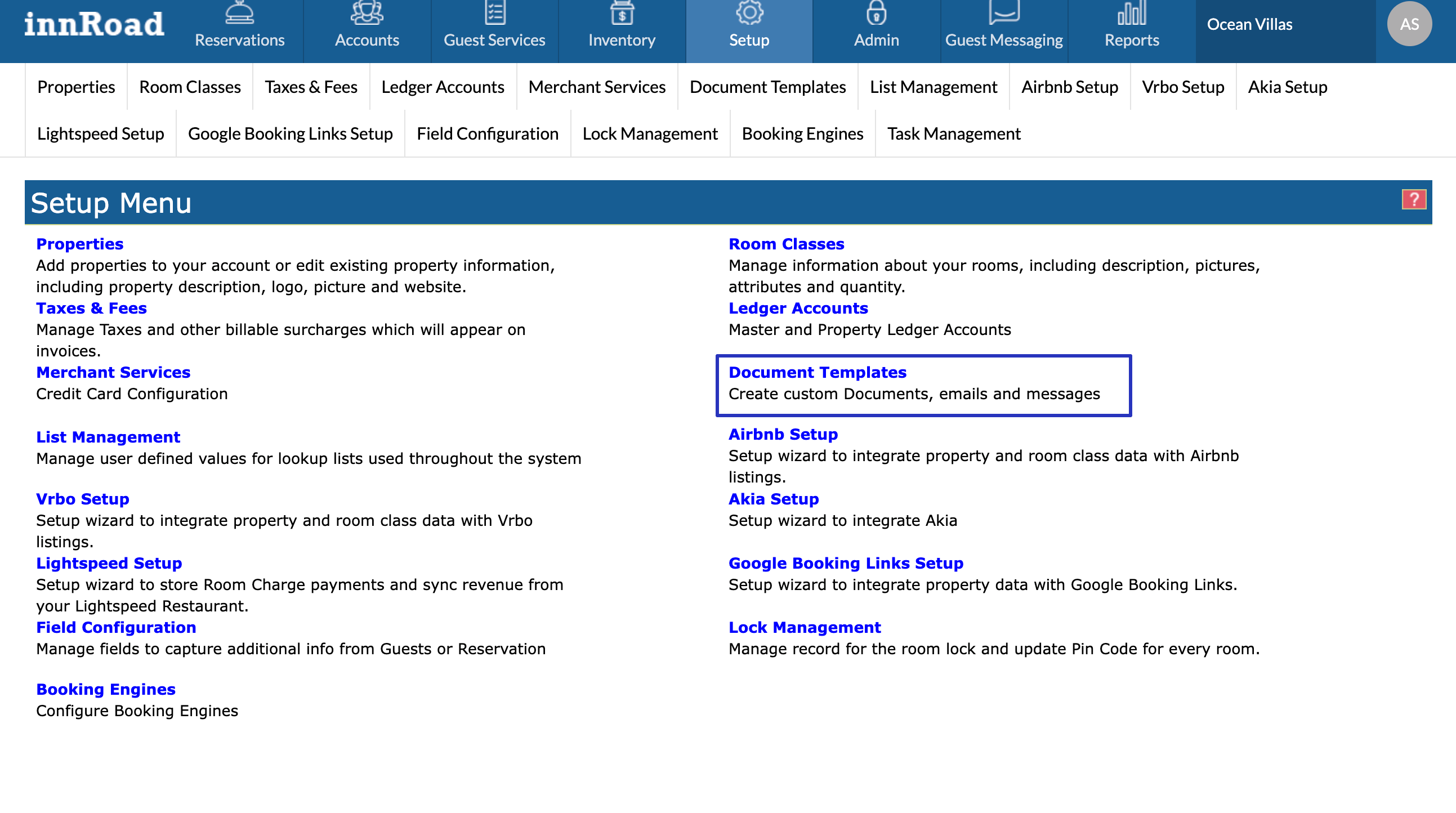Open Admin via the padlock icon
Image resolution: width=1456 pixels, height=813 pixels.
[876, 12]
